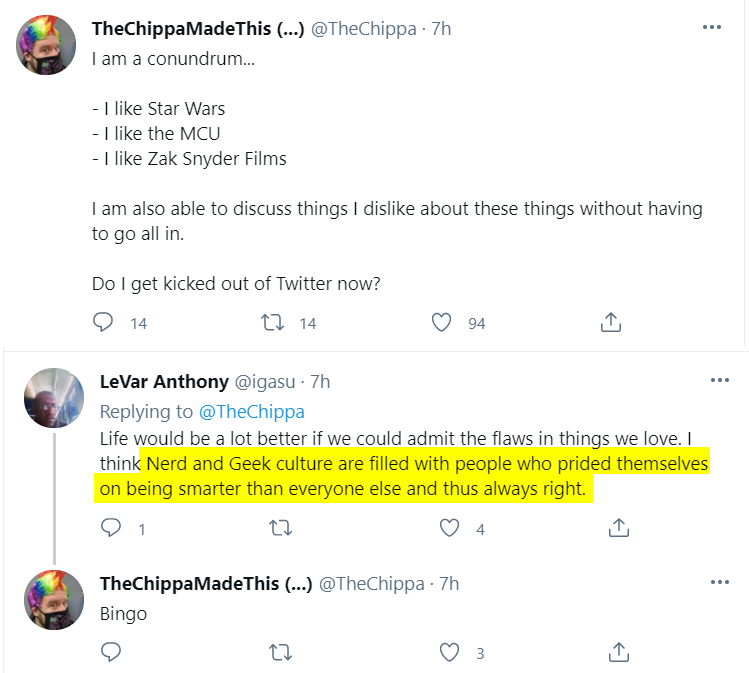This screenshot has height=673, width=749.
Task: Like the tweet with 94 likes
Action: click(x=441, y=322)
